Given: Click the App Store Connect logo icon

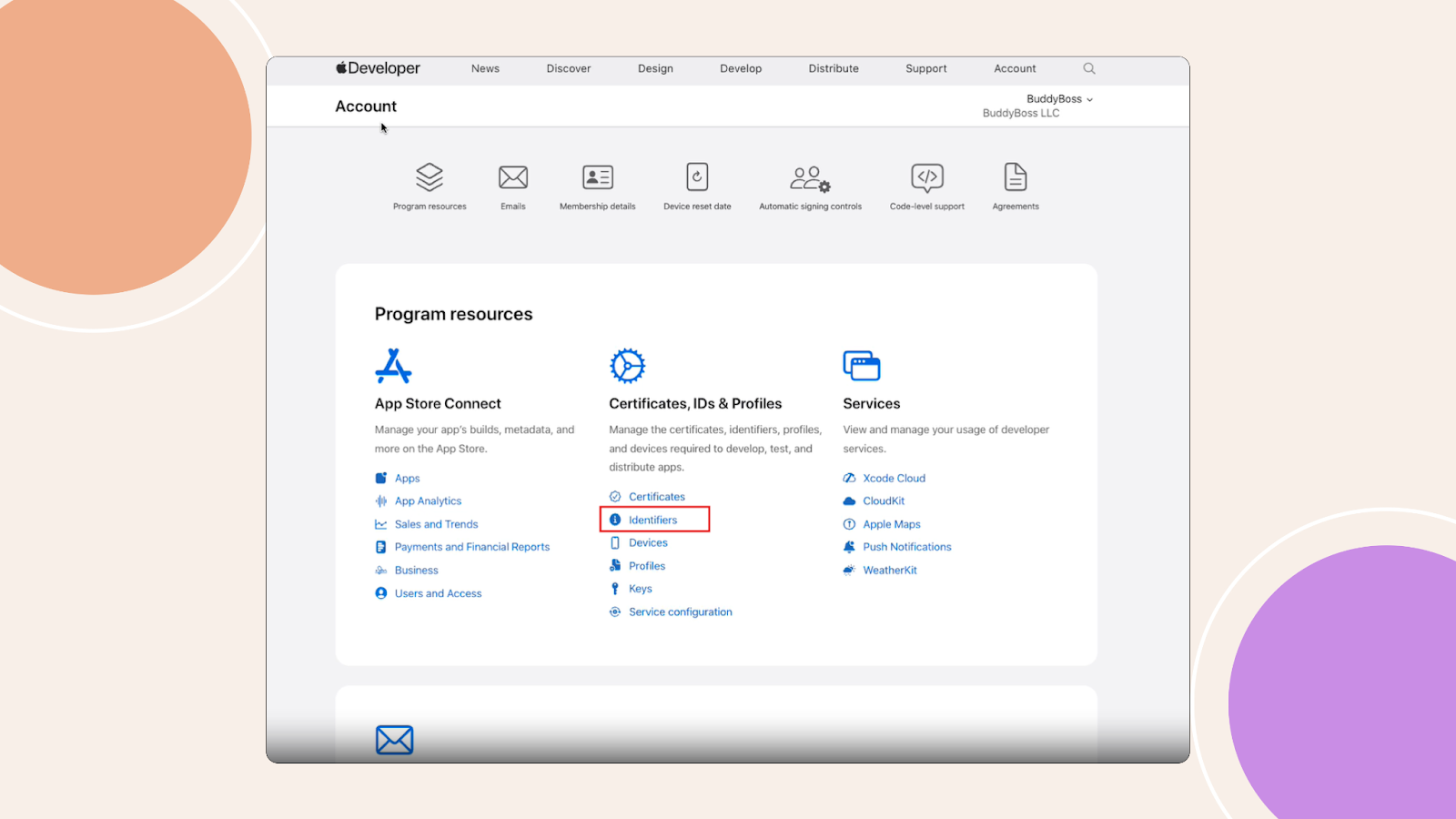Looking at the screenshot, I should point(393,366).
